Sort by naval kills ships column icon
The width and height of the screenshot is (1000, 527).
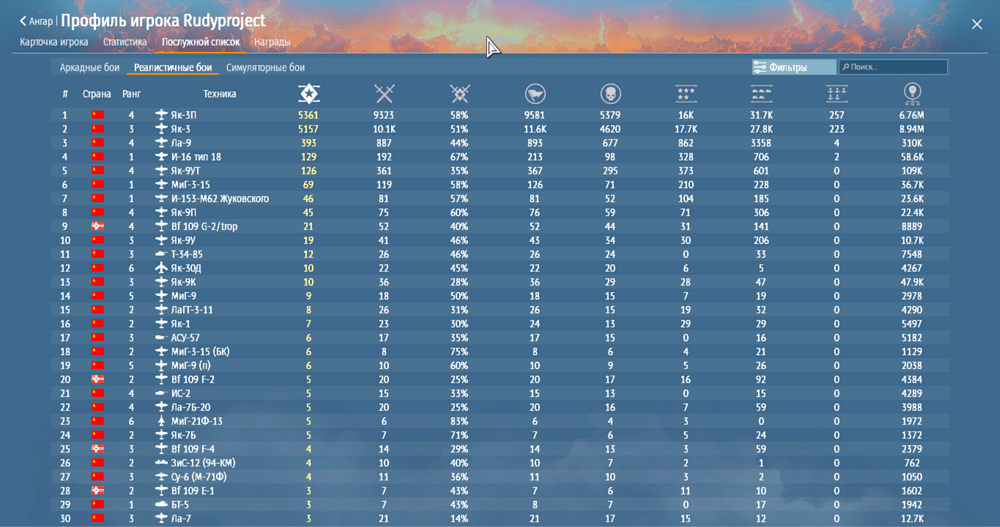click(837, 94)
